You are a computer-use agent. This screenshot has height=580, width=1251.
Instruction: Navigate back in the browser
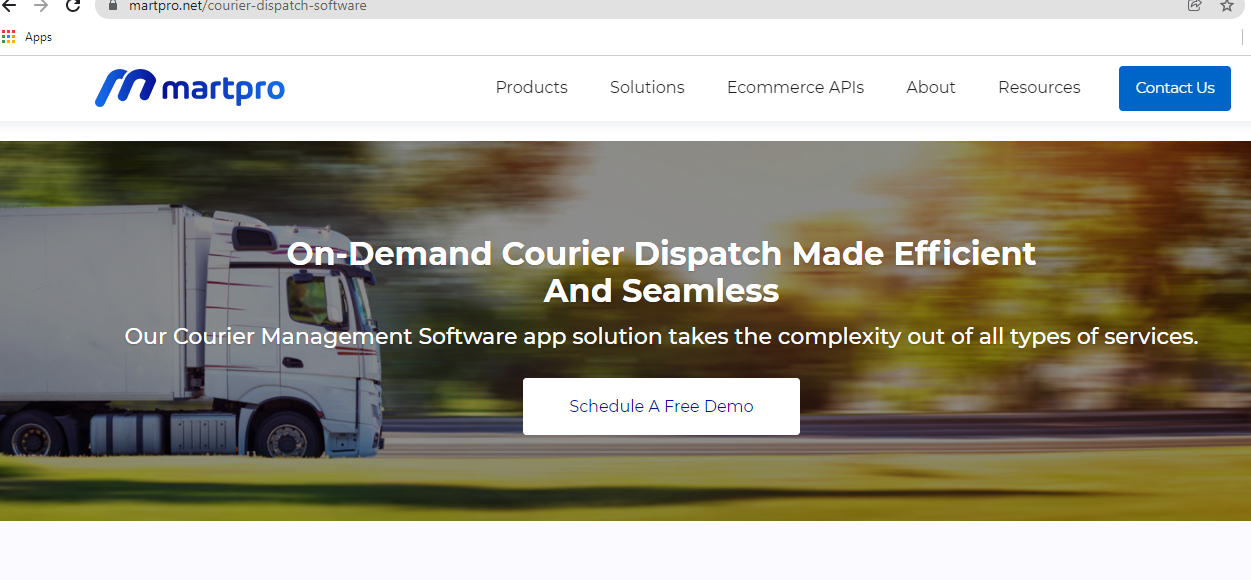pyautogui.click(x=10, y=6)
